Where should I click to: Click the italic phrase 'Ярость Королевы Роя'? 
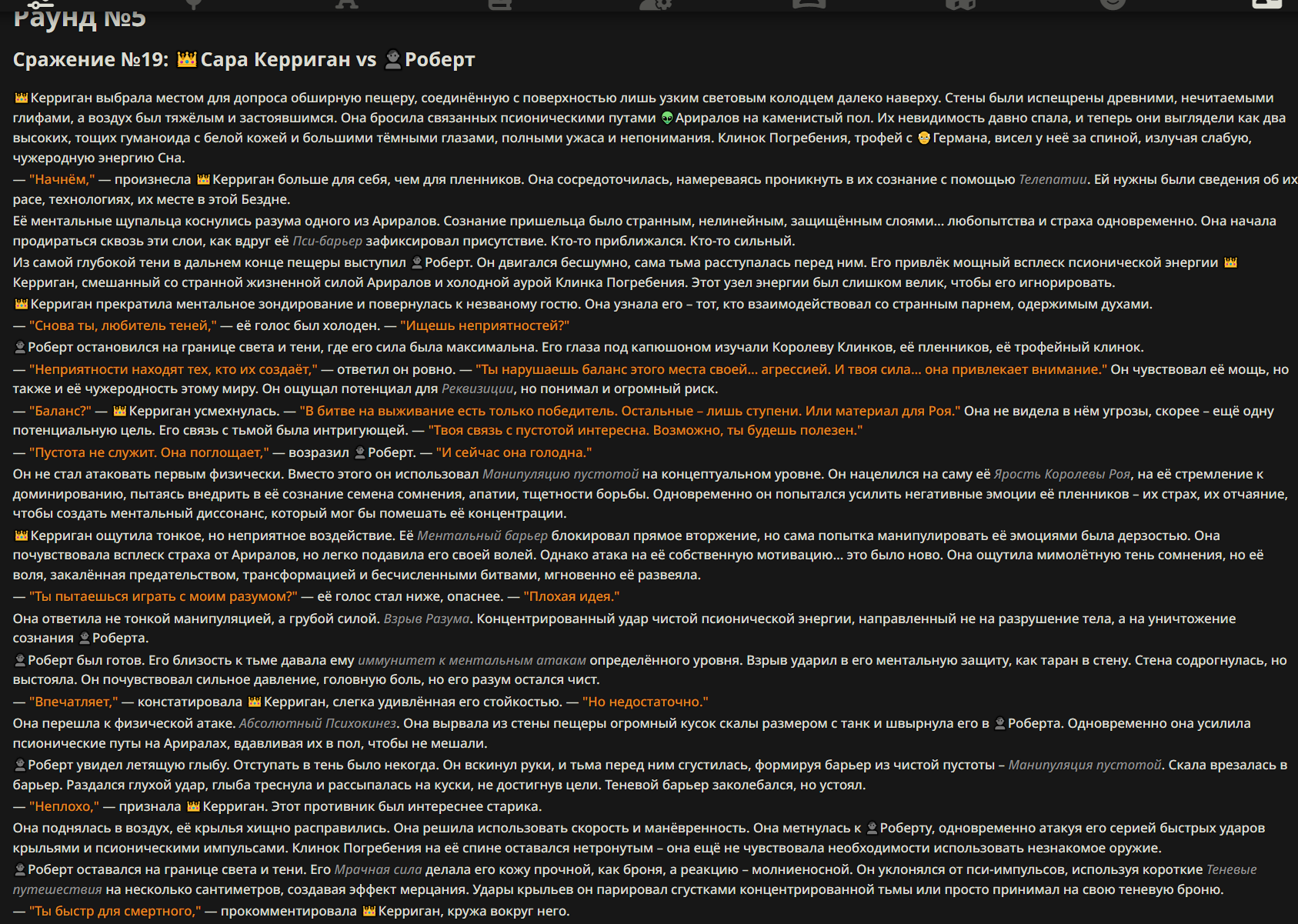point(1062,474)
